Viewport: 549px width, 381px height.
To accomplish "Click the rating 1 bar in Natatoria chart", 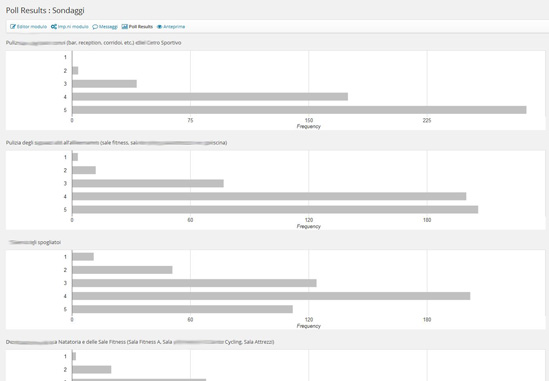I will coord(74,356).
